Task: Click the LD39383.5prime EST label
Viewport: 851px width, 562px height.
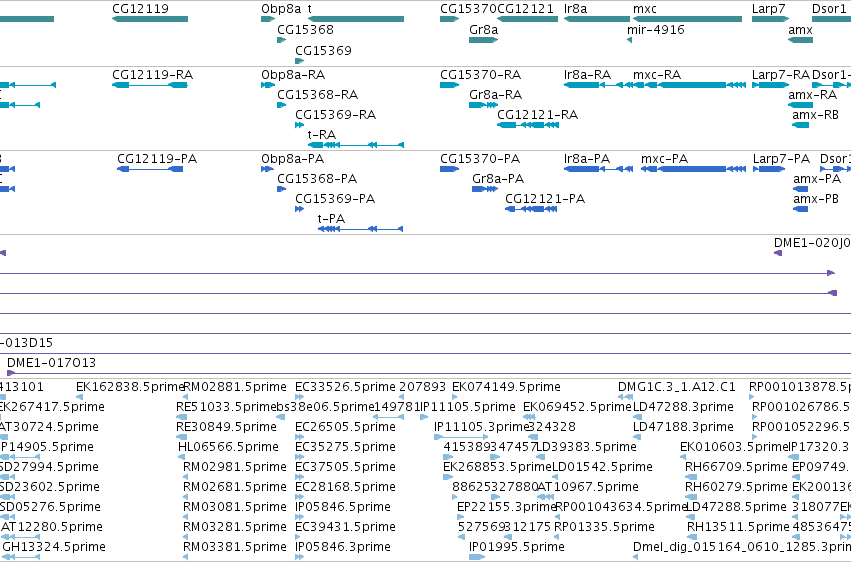Action: (586, 447)
